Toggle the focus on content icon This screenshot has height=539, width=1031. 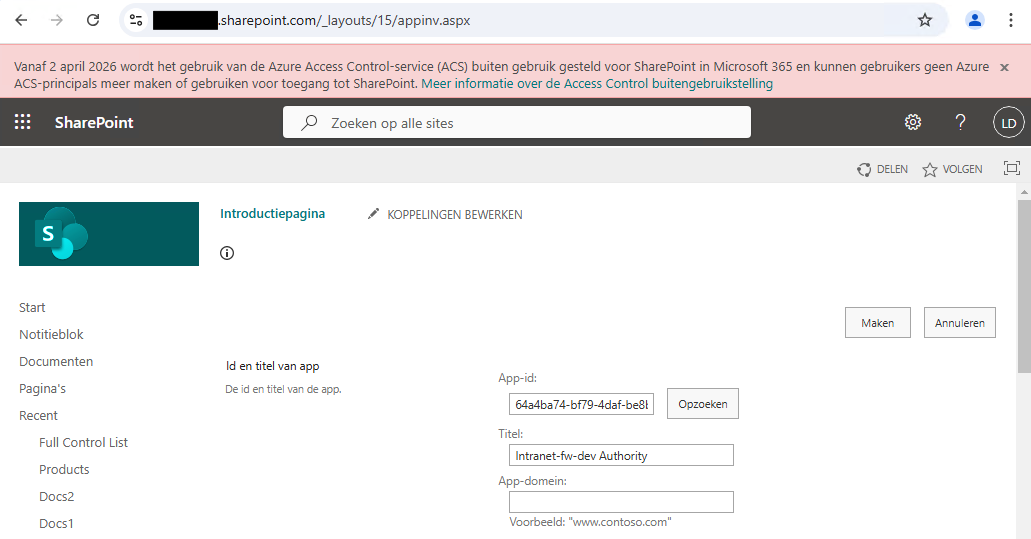click(1012, 169)
